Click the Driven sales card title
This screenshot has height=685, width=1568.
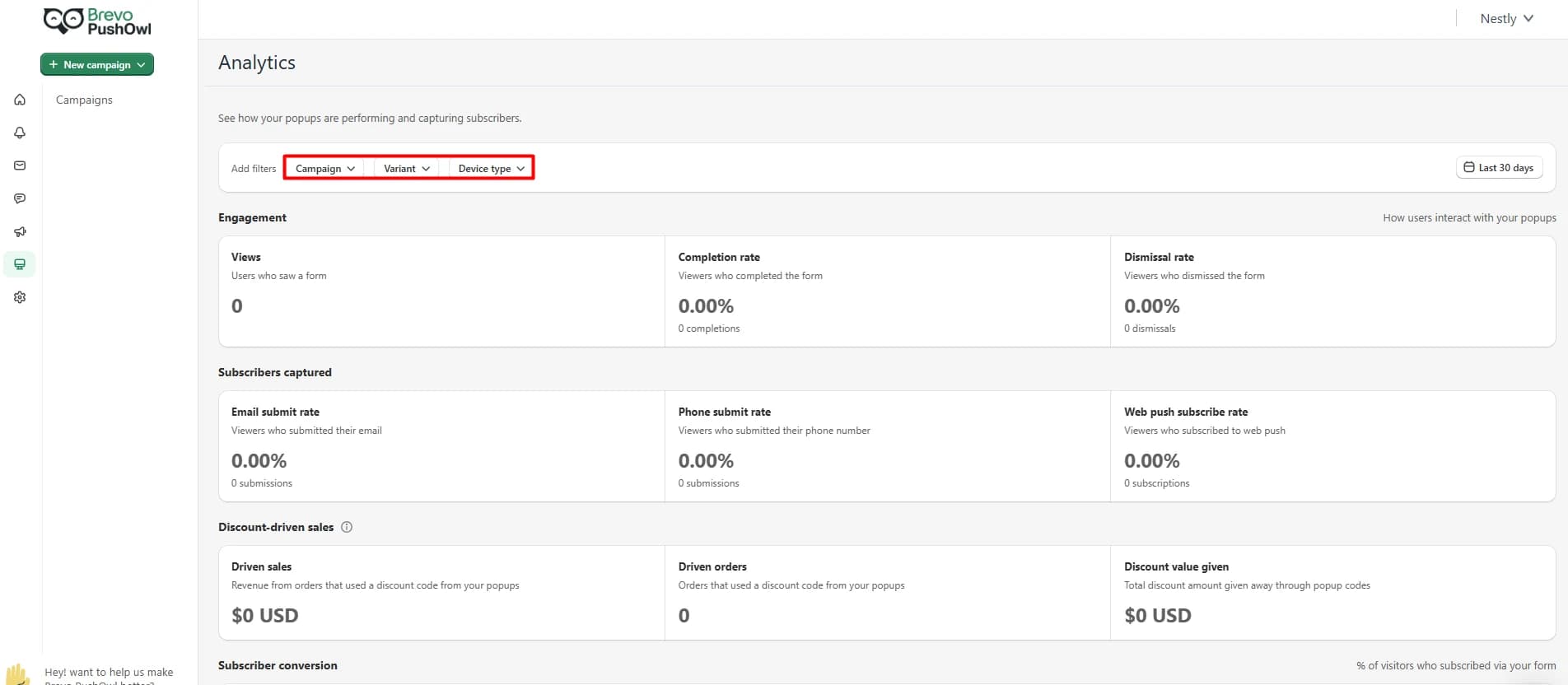click(x=261, y=566)
